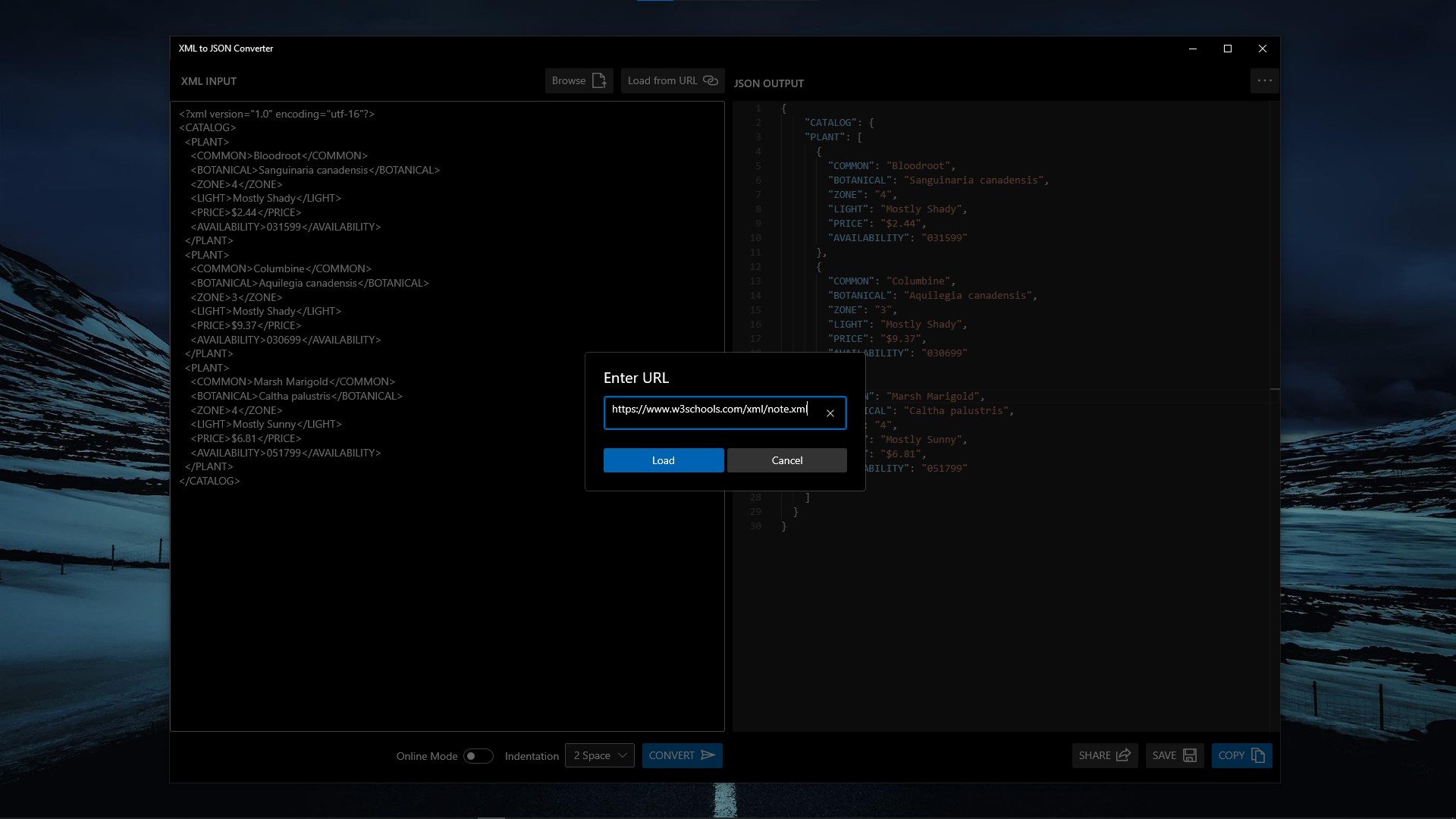Clear the URL field with X icon
This screenshot has width=1456, height=819.
coord(830,413)
